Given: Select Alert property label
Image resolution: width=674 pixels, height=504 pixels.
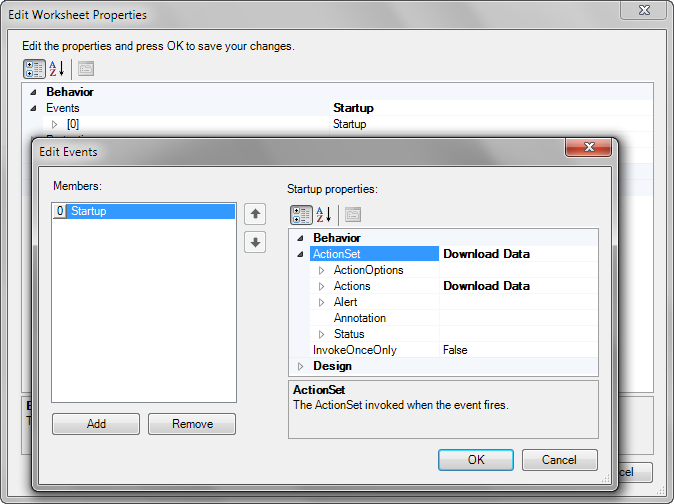Looking at the screenshot, I should pyautogui.click(x=345, y=302).
